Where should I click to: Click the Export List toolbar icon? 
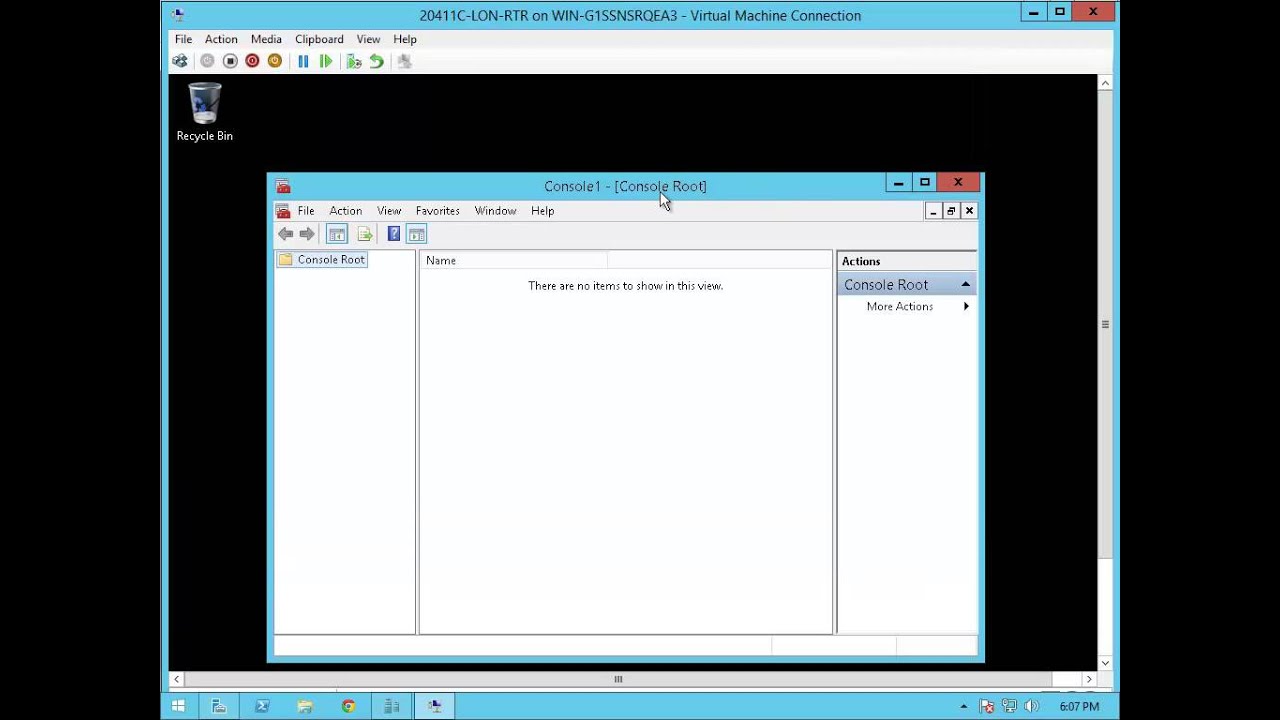click(365, 234)
